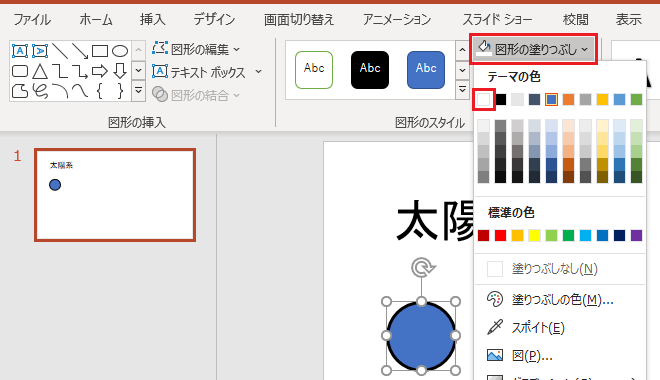Click the rotation handle above the circle
The height and width of the screenshot is (380, 660).
click(421, 268)
